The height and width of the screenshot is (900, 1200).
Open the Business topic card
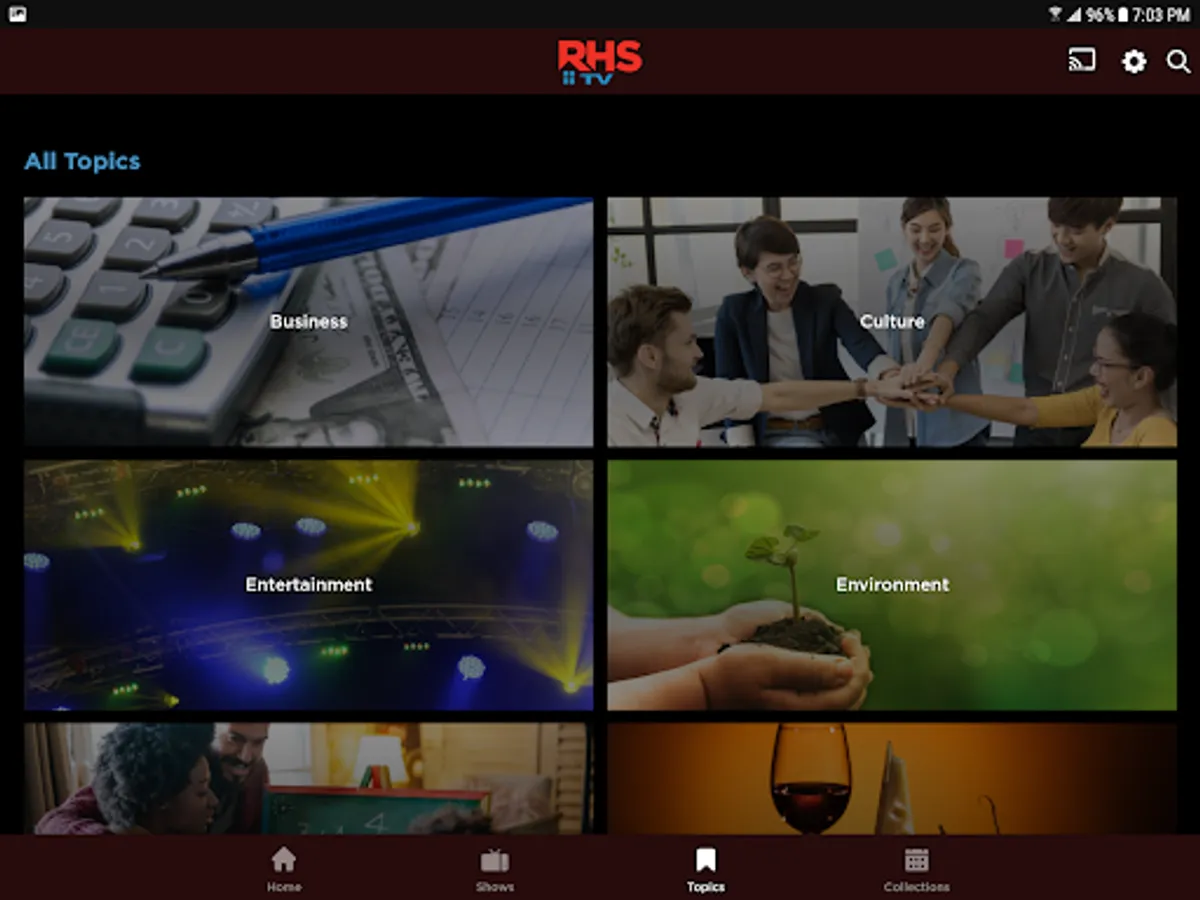[309, 322]
